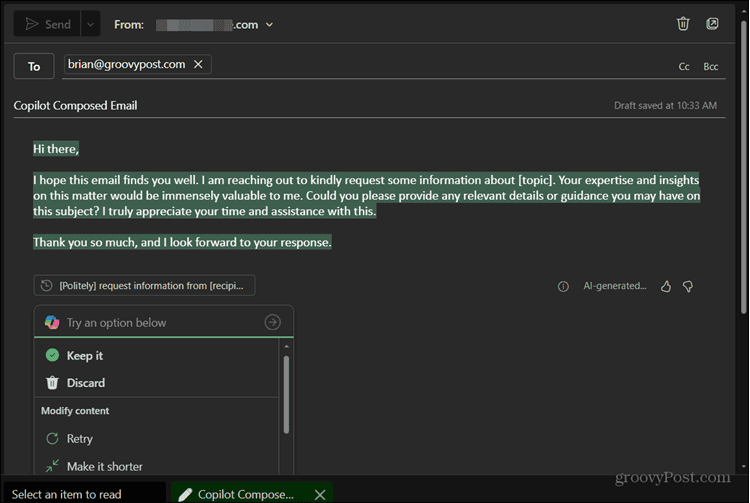This screenshot has width=750, height=503.
Task: Open the To recipients picker
Action: coord(33,66)
